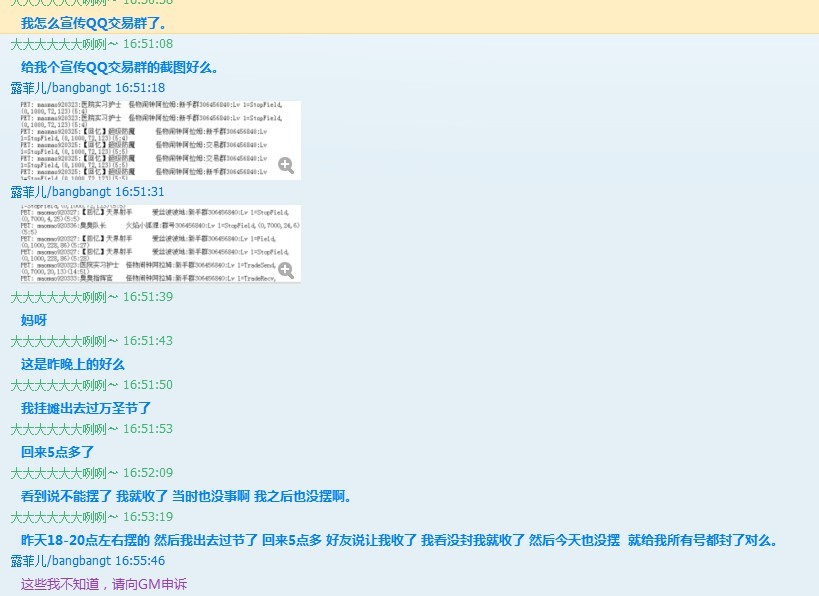Click the message starting with 看到说不能摆了
The height and width of the screenshot is (596, 819).
pos(187,496)
